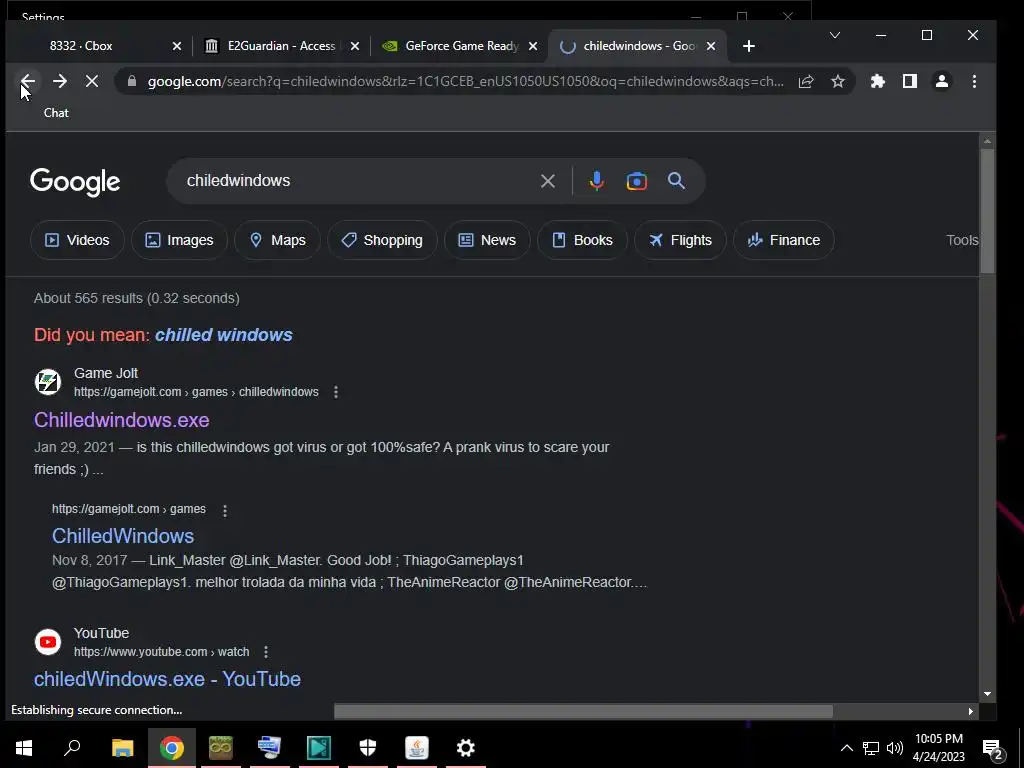Close the 8332 · Cbox tab
Image resolution: width=1024 pixels, height=768 pixels.
click(176, 46)
